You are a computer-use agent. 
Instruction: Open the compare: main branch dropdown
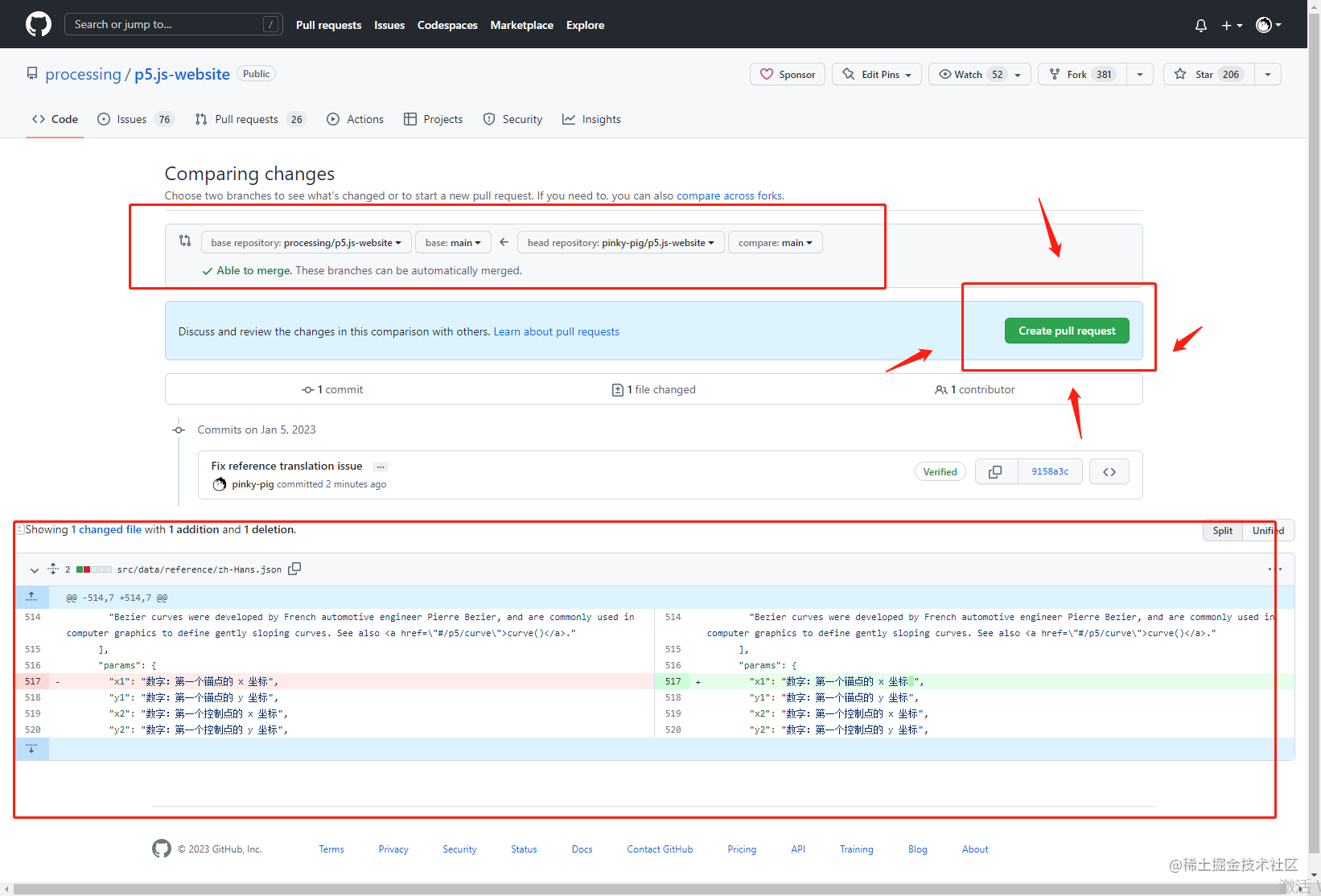point(775,242)
